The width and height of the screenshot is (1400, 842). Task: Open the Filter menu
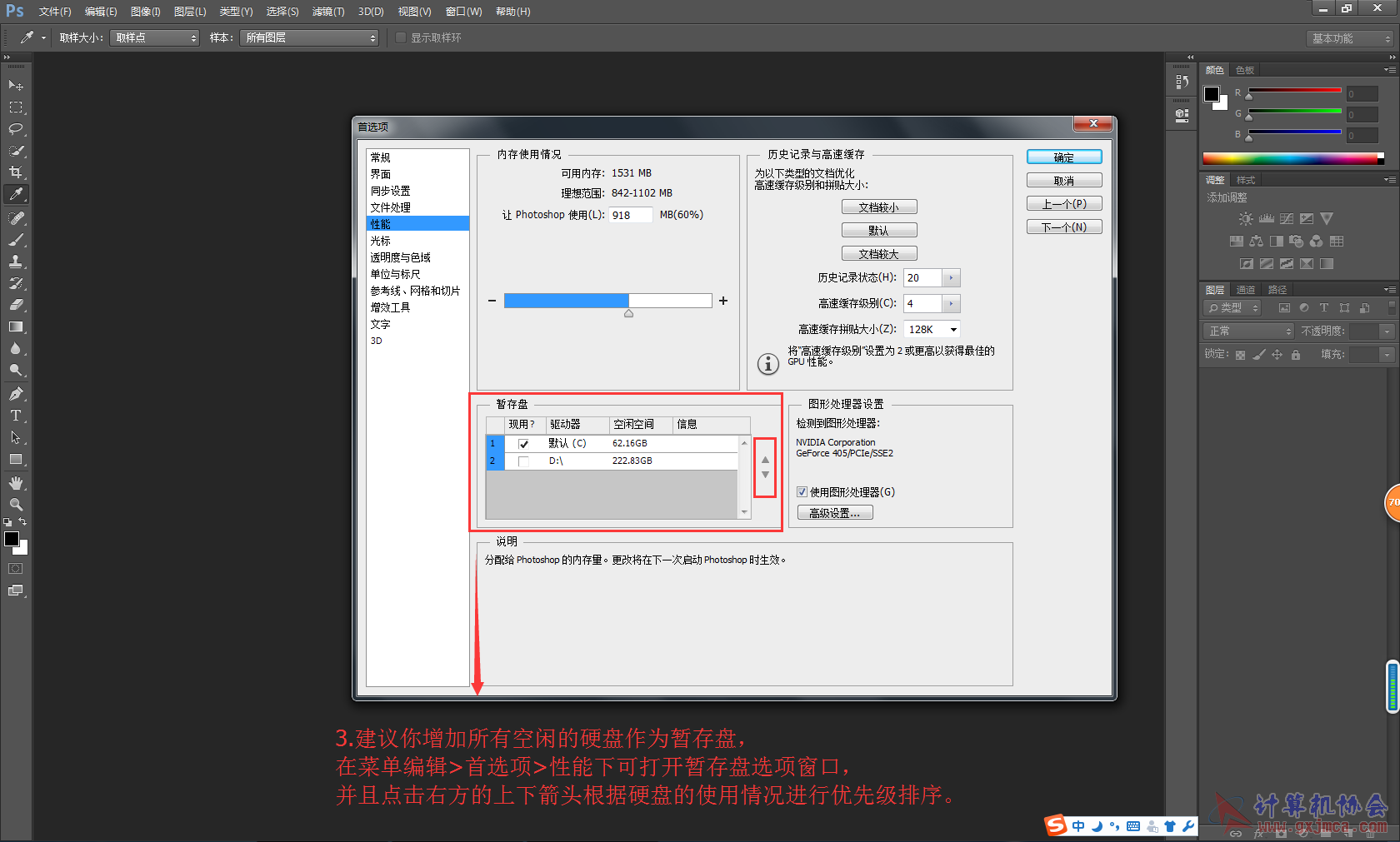click(327, 12)
